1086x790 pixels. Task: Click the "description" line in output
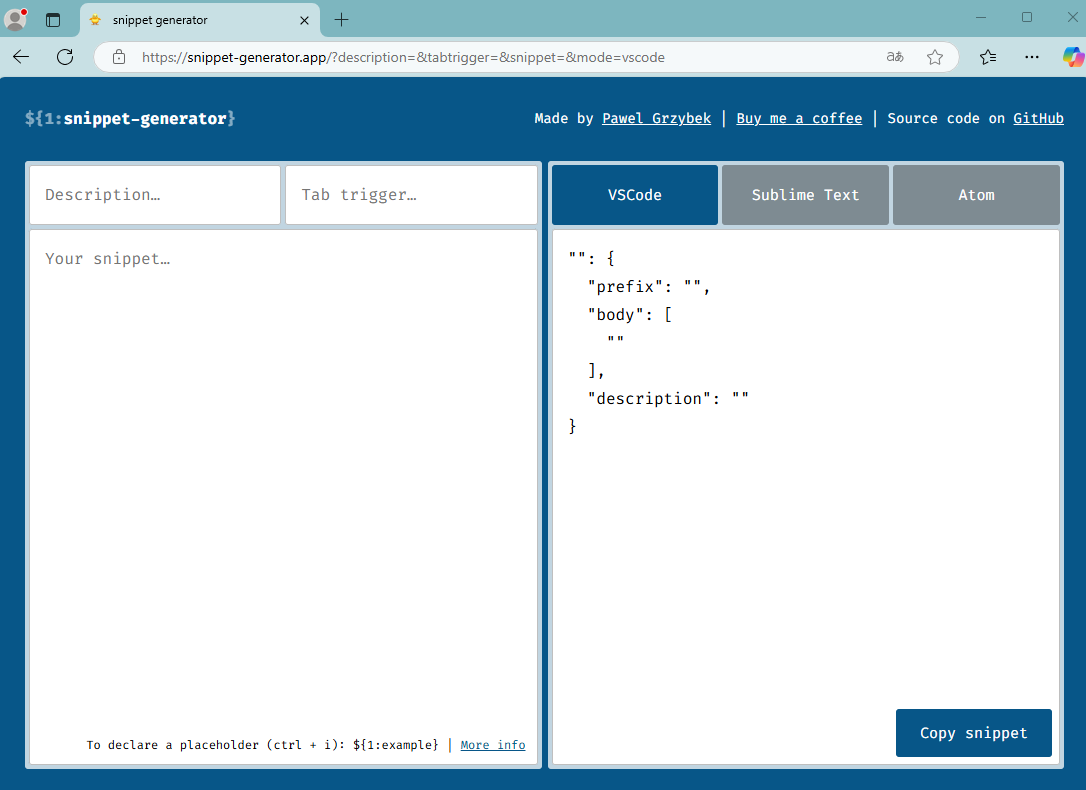click(x=668, y=399)
